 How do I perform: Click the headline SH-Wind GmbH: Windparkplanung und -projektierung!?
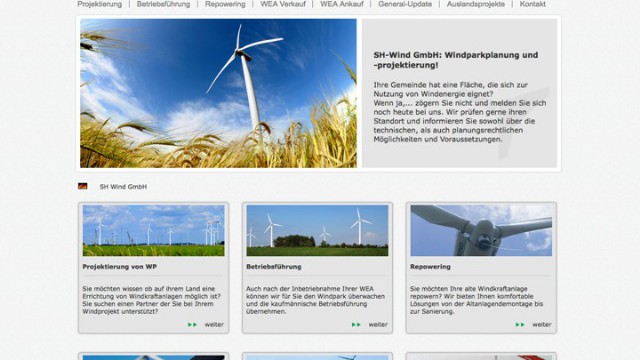tap(456, 60)
